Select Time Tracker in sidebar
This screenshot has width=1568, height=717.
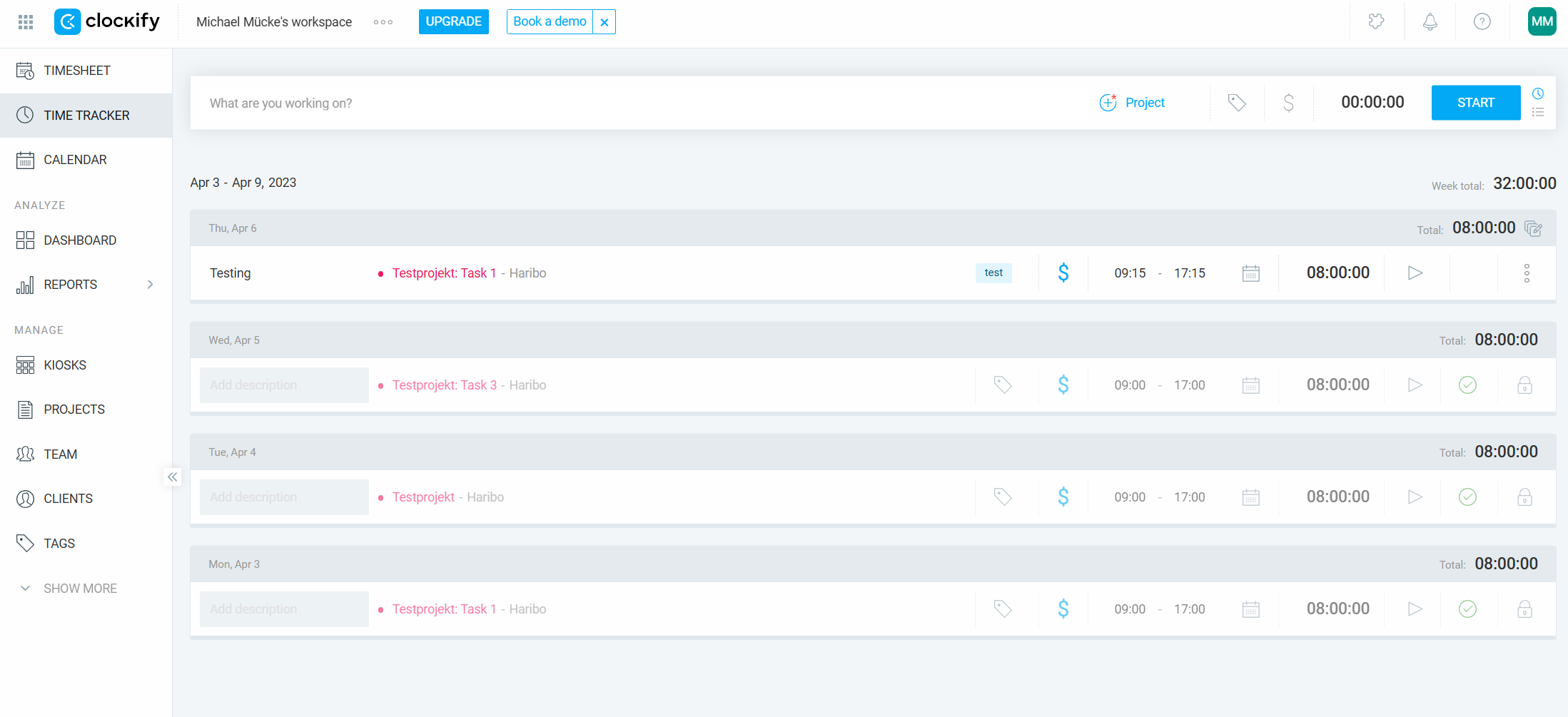pyautogui.click(x=86, y=115)
